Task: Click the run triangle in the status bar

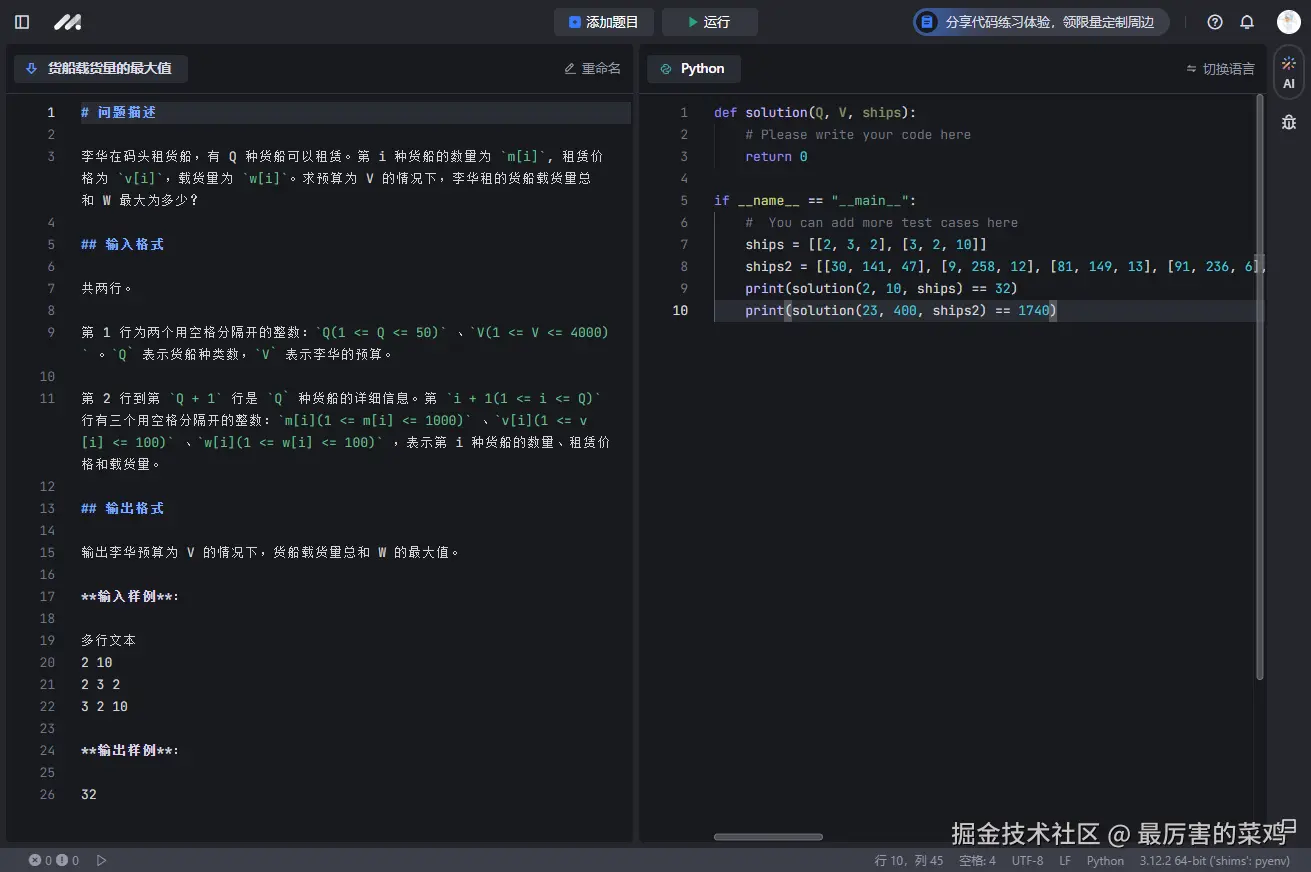Action: click(x=102, y=860)
